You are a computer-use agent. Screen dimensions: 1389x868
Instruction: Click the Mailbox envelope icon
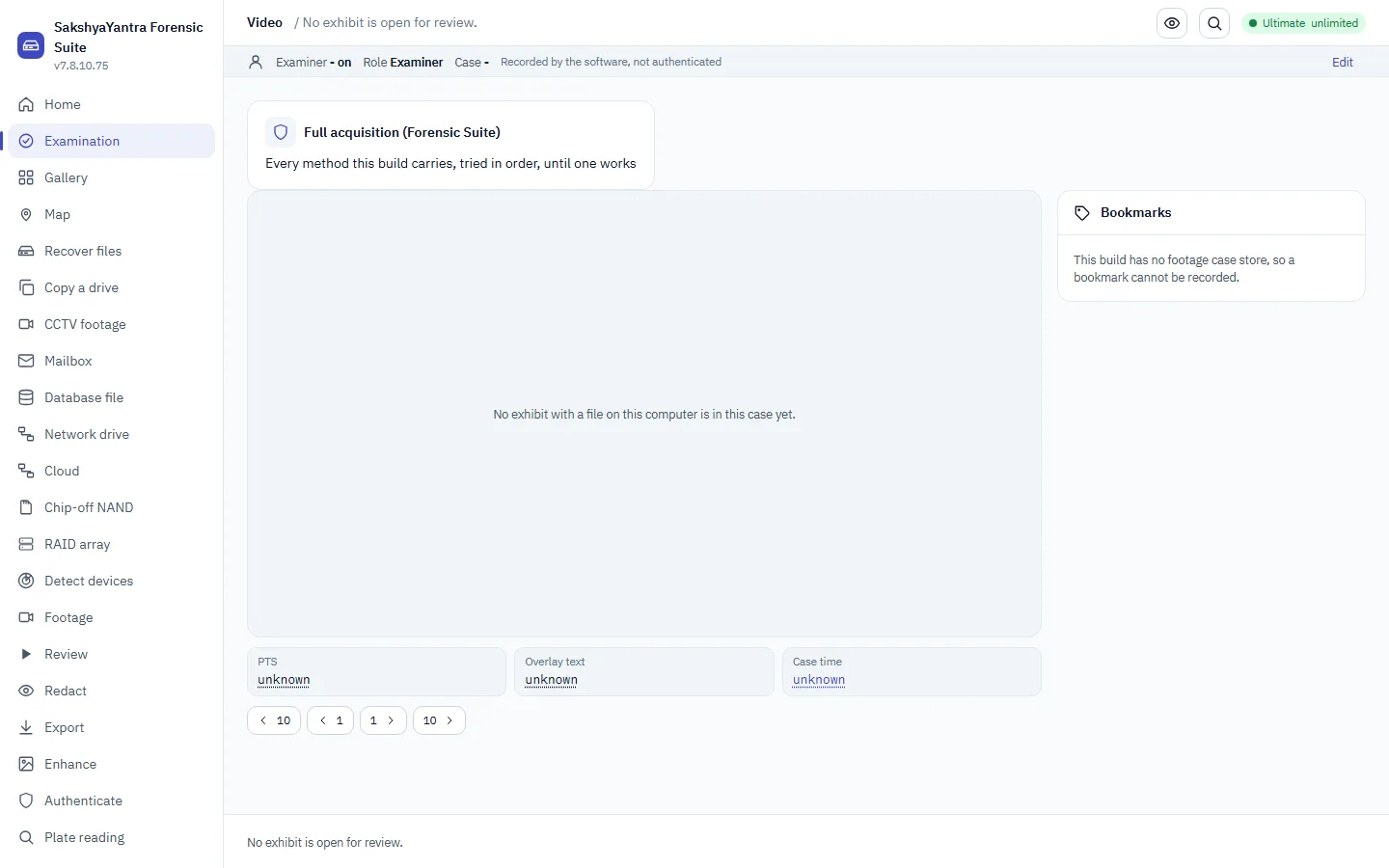[x=26, y=361]
